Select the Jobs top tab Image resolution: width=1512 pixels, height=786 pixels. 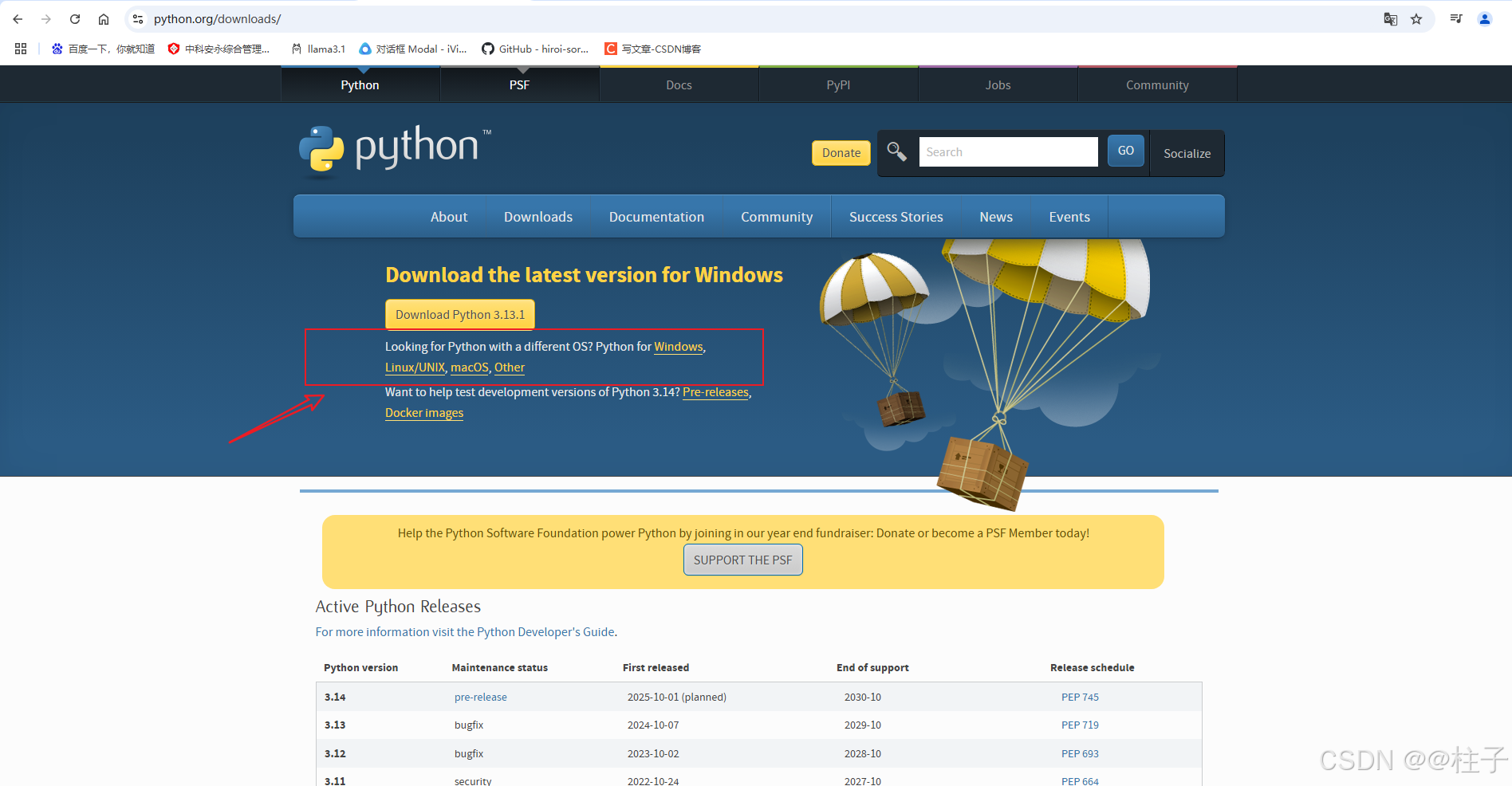coord(998,84)
